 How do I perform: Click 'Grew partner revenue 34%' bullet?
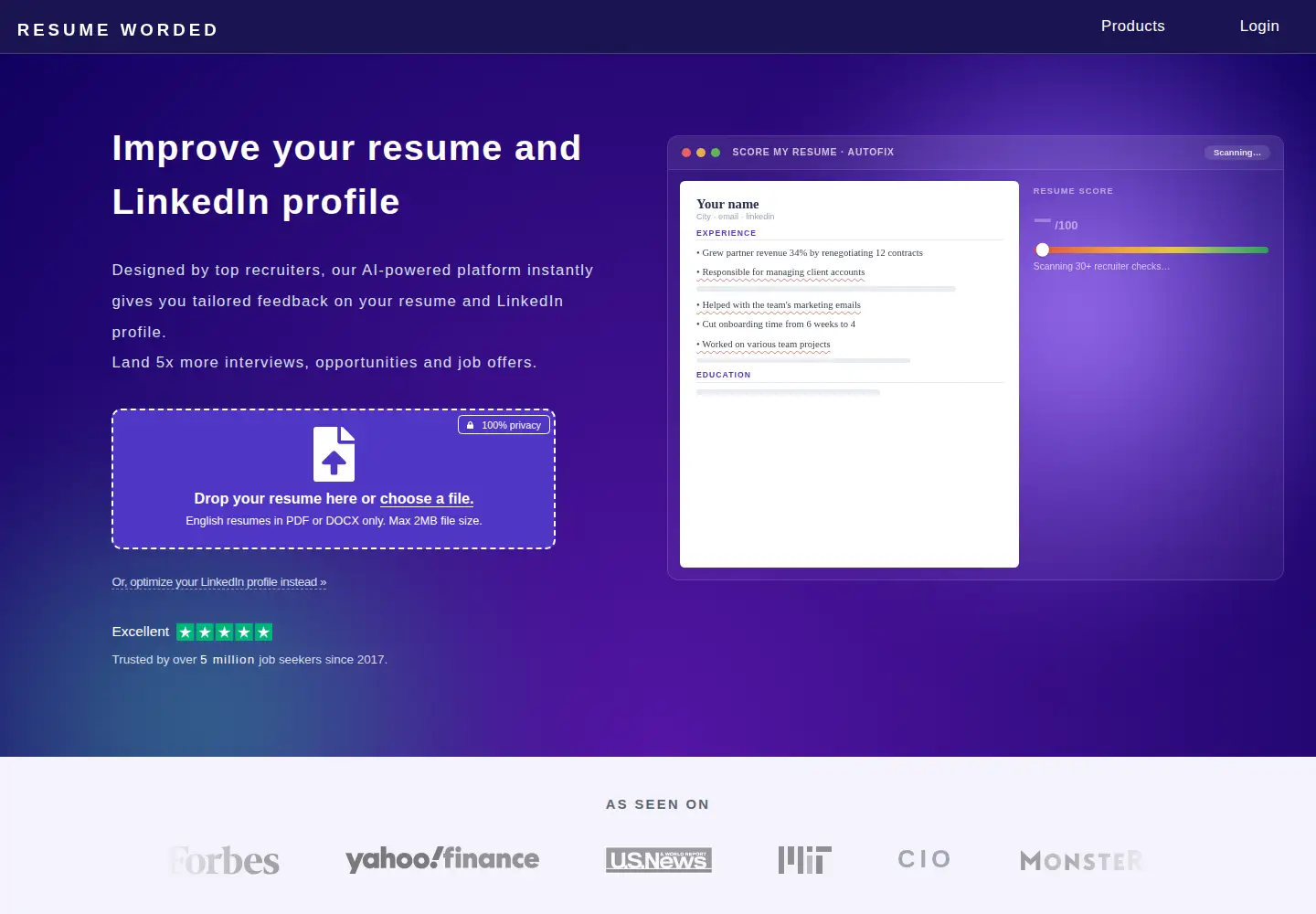810,253
